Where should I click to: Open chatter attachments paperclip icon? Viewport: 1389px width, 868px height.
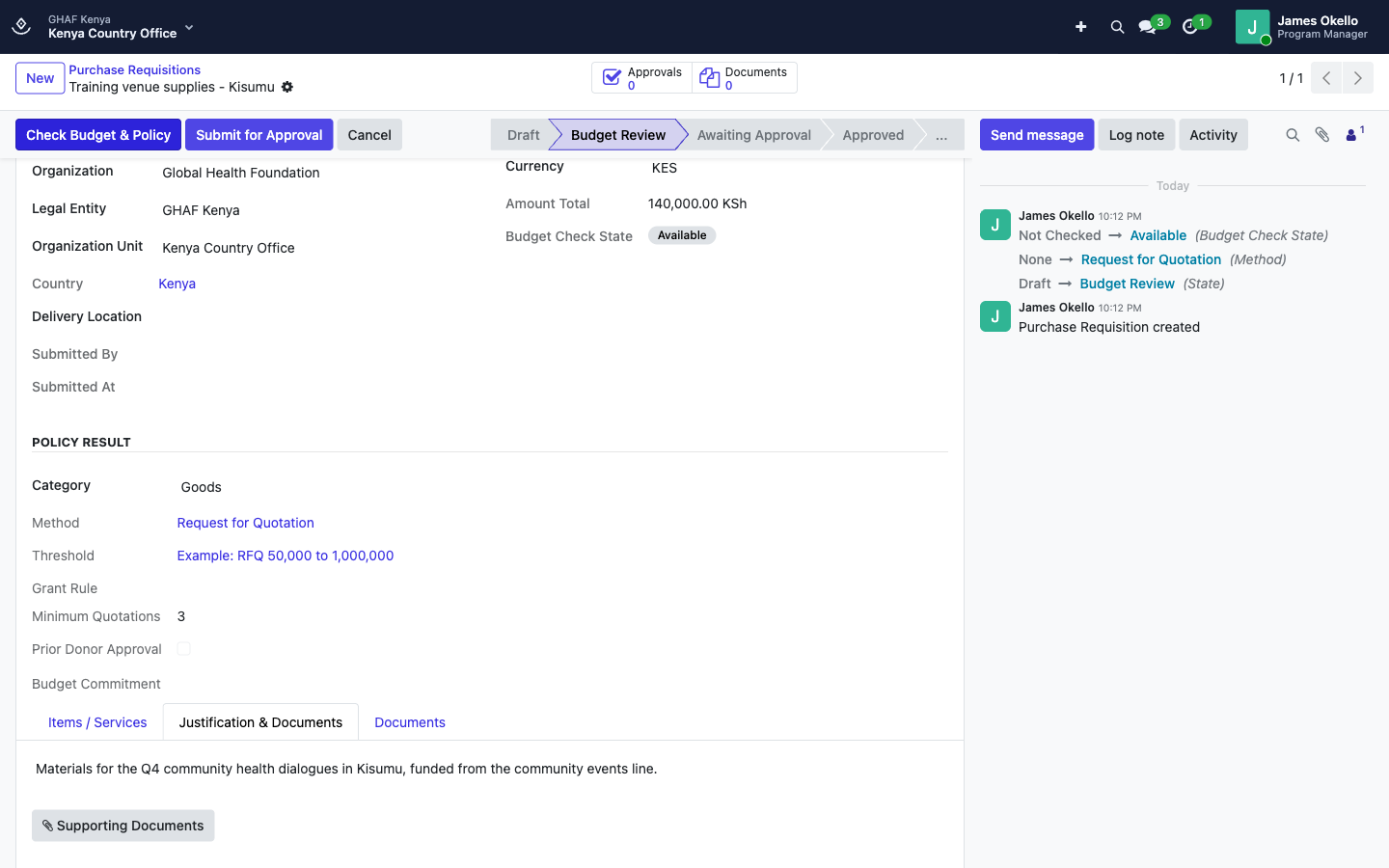point(1322,135)
